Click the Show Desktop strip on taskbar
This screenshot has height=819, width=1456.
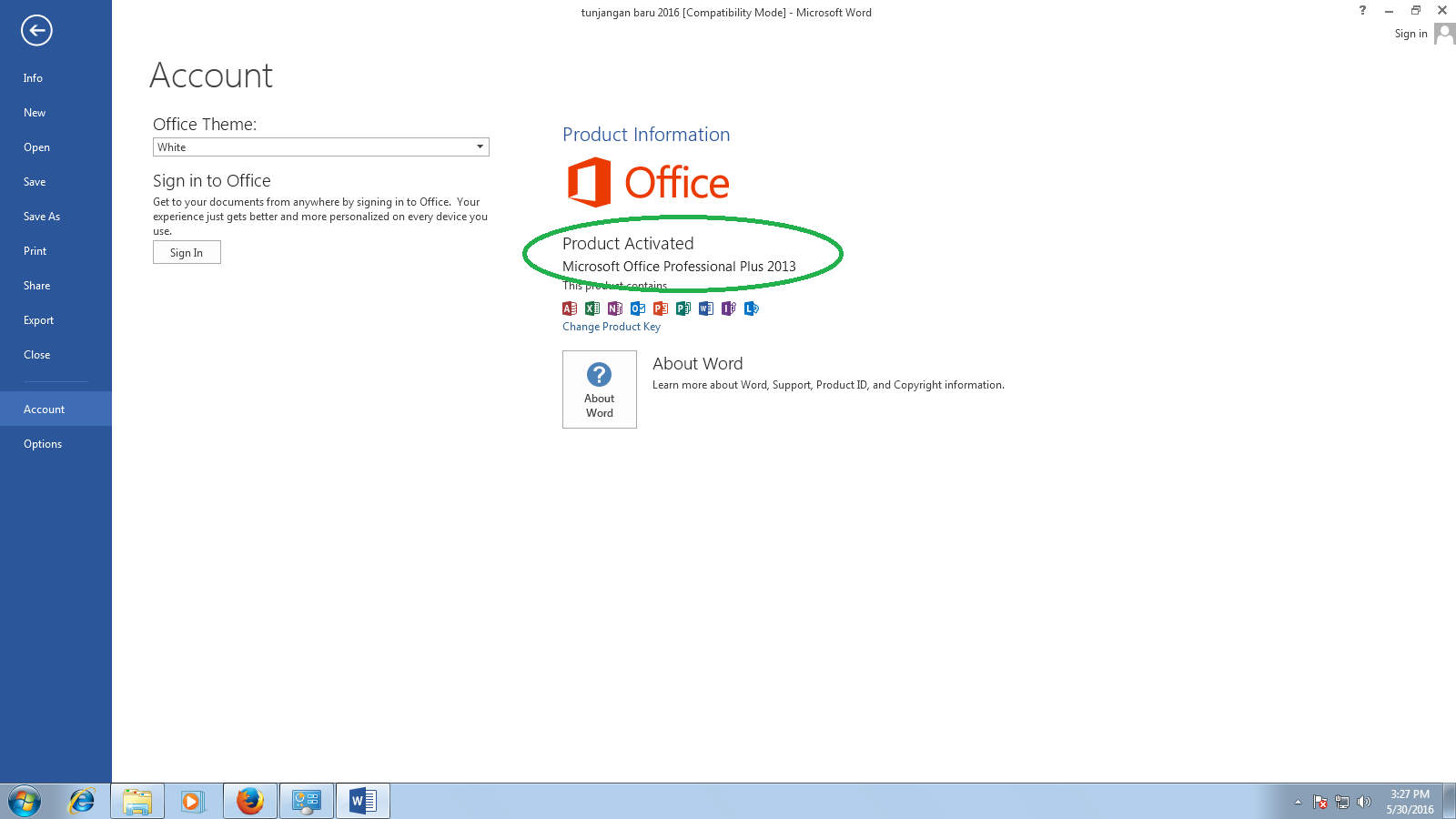(1450, 802)
